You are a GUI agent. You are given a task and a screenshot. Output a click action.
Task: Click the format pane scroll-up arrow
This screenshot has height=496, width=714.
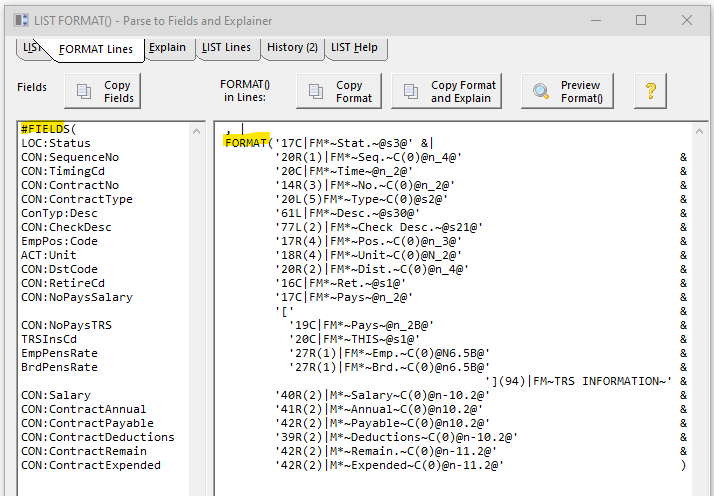click(700, 132)
